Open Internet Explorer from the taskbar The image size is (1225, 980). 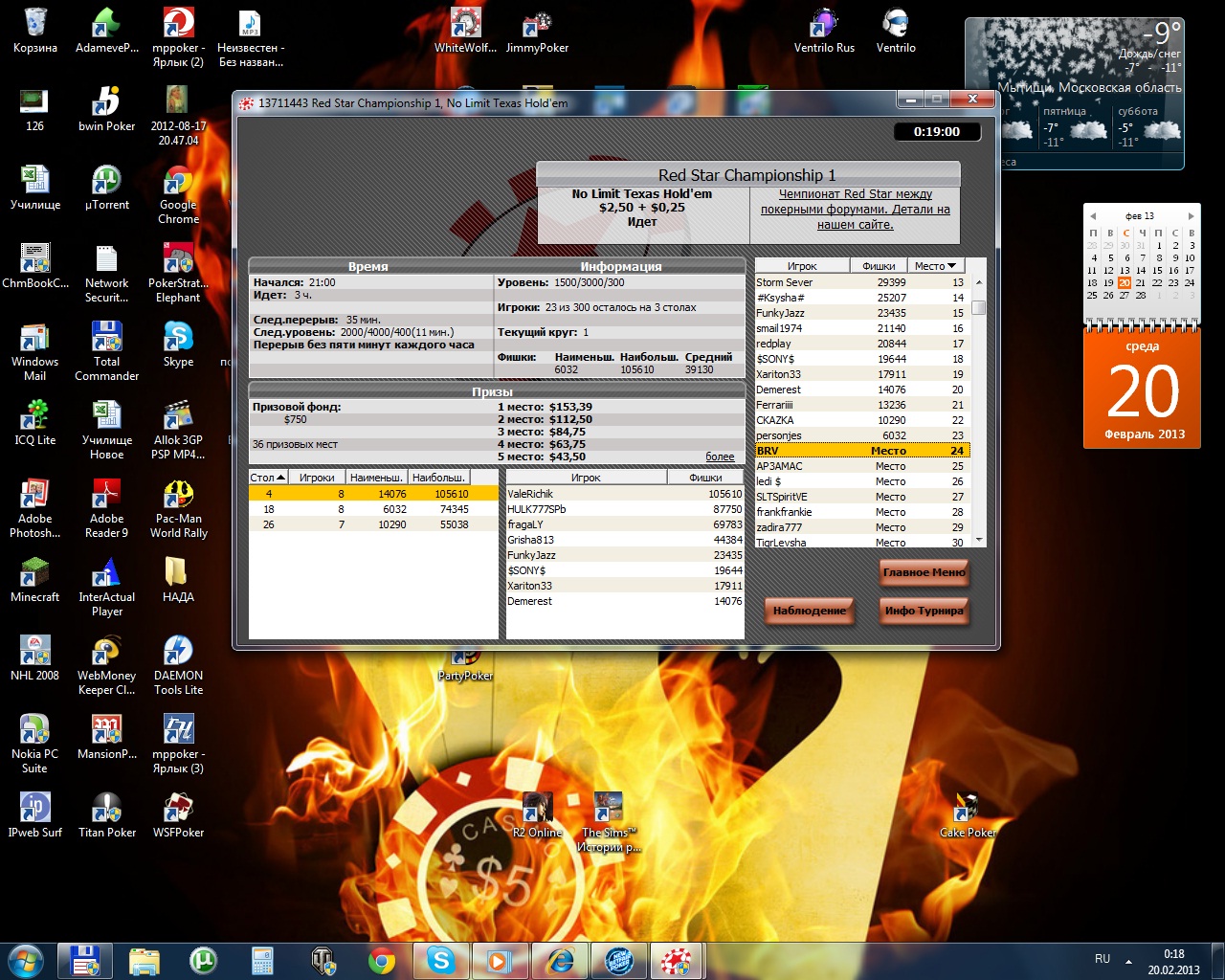(x=560, y=960)
